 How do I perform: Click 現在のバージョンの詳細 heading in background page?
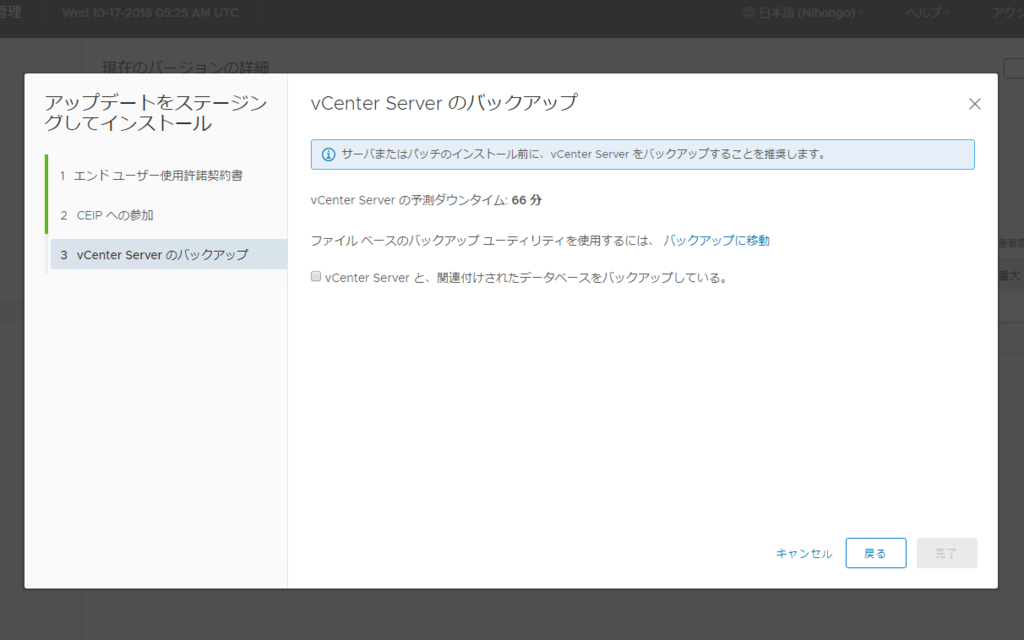tap(185, 67)
